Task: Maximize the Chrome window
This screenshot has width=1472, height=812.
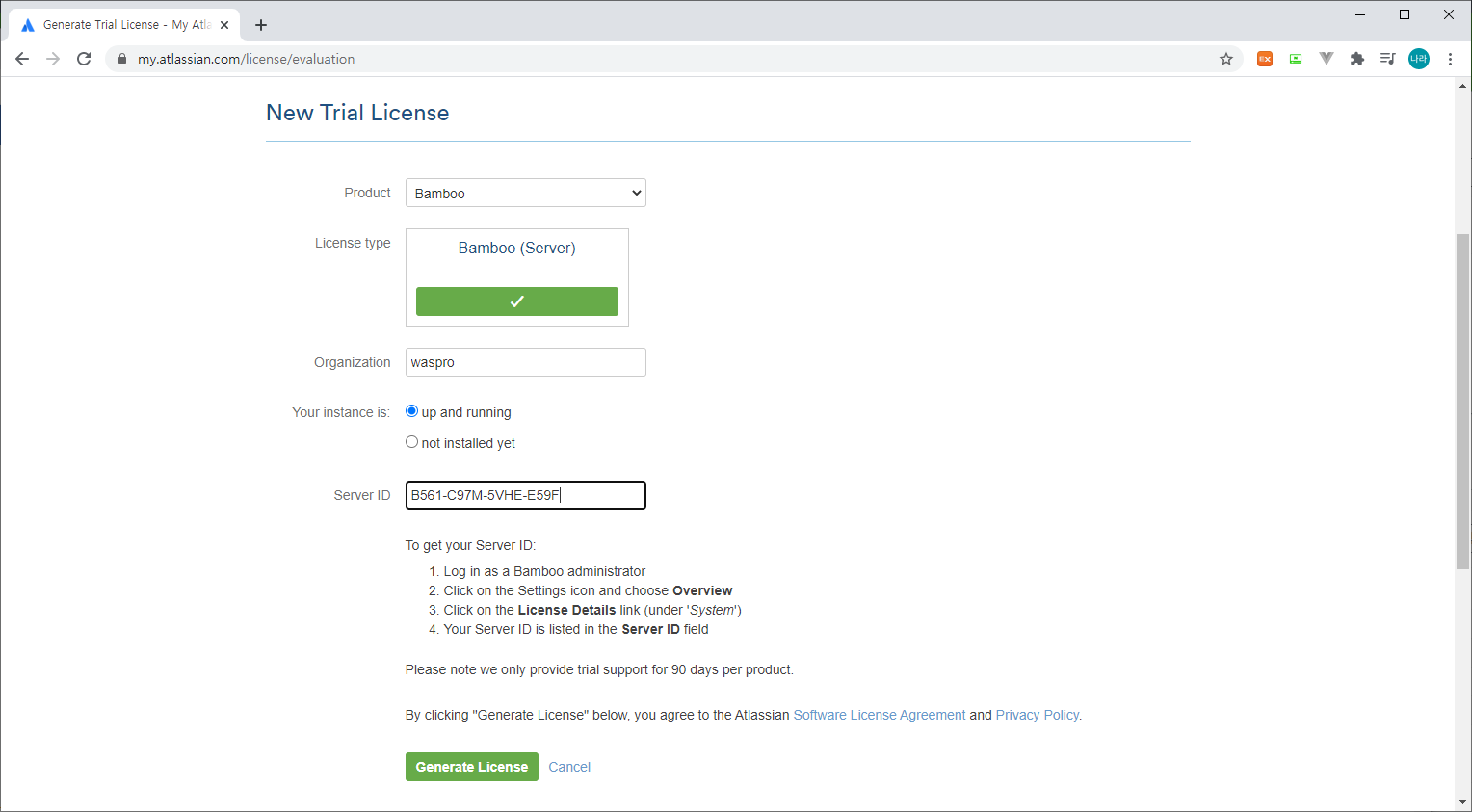Action: [1405, 14]
